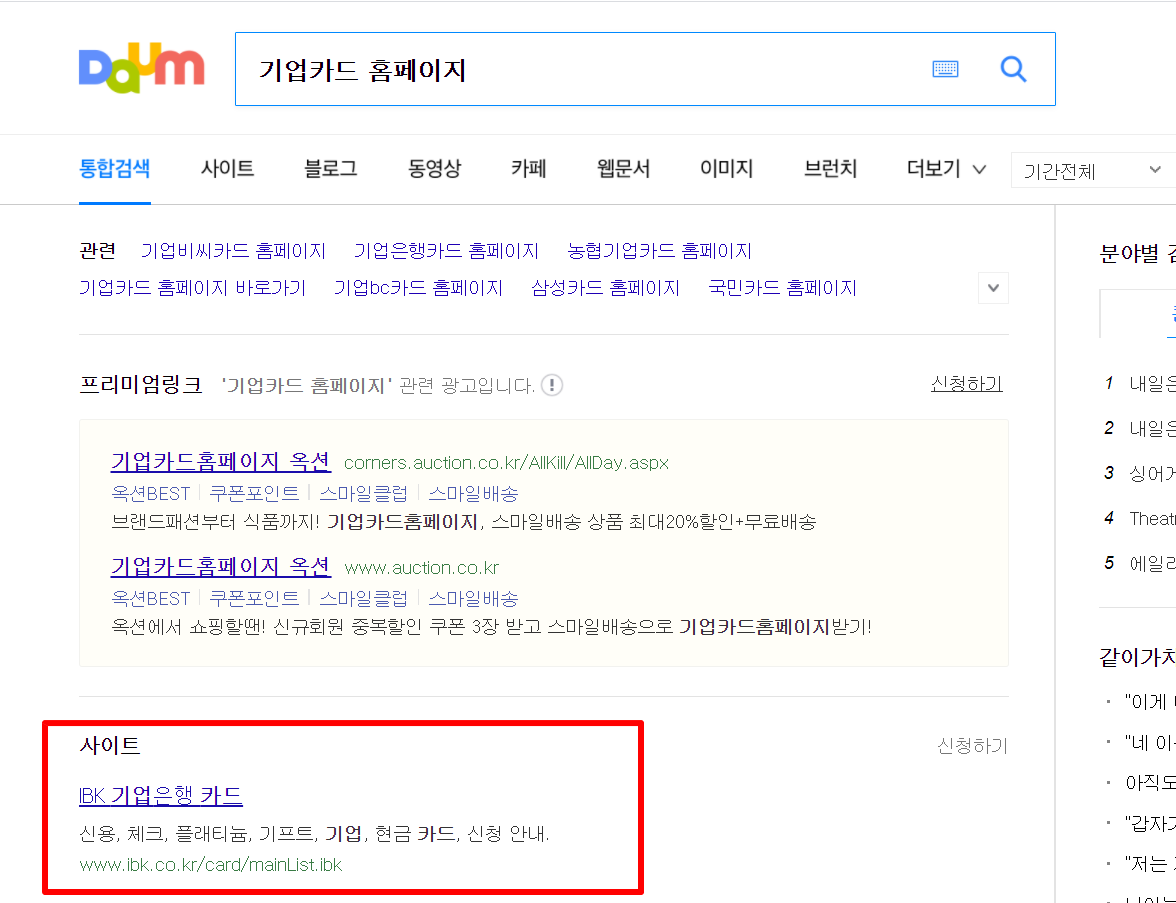Click 쿠폰포인트 under the first ad
This screenshot has width=1176, height=903.
coord(254,494)
